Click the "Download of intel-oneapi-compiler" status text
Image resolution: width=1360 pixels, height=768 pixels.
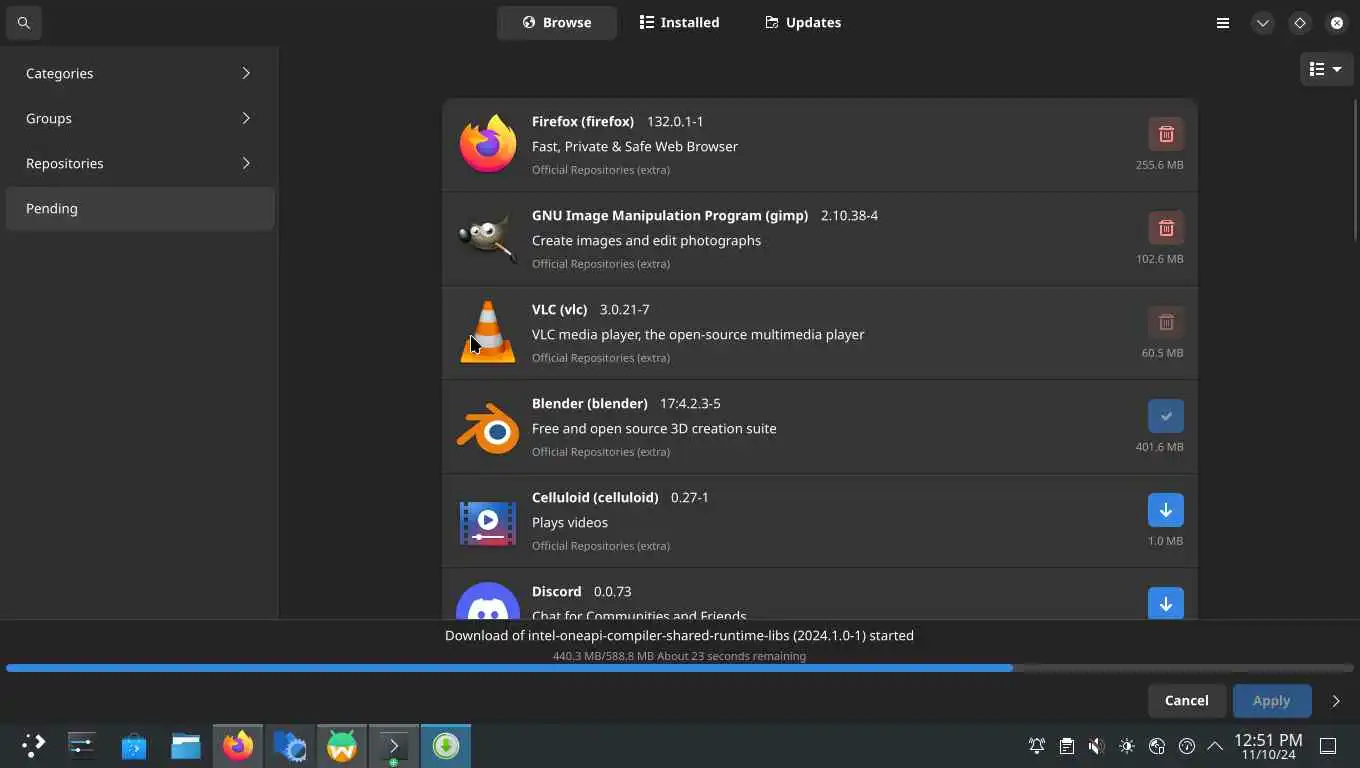point(679,635)
